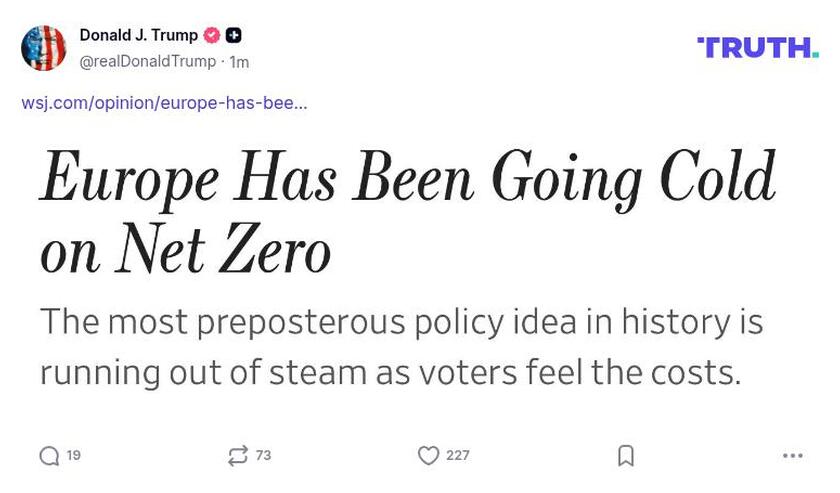Like the post with the heart icon
The image size is (840, 493).
click(428, 456)
